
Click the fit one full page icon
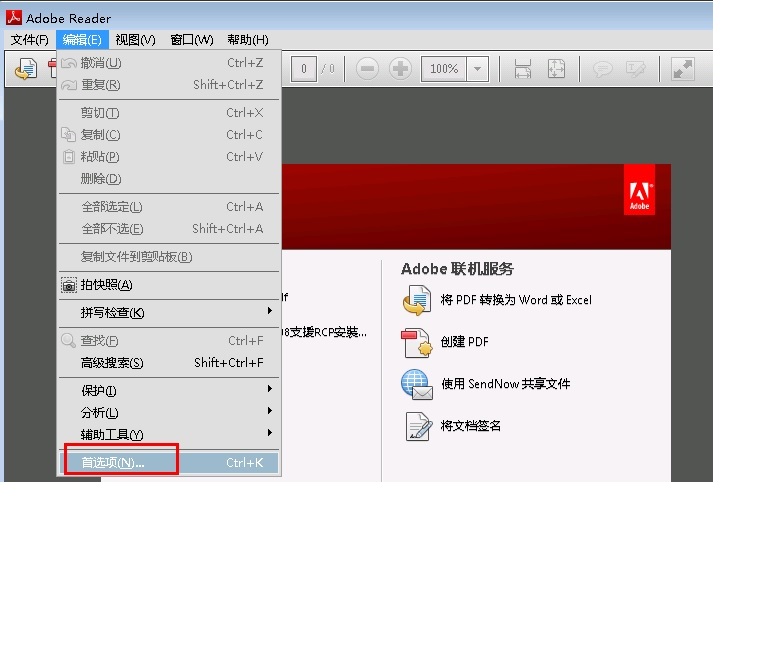pos(556,69)
